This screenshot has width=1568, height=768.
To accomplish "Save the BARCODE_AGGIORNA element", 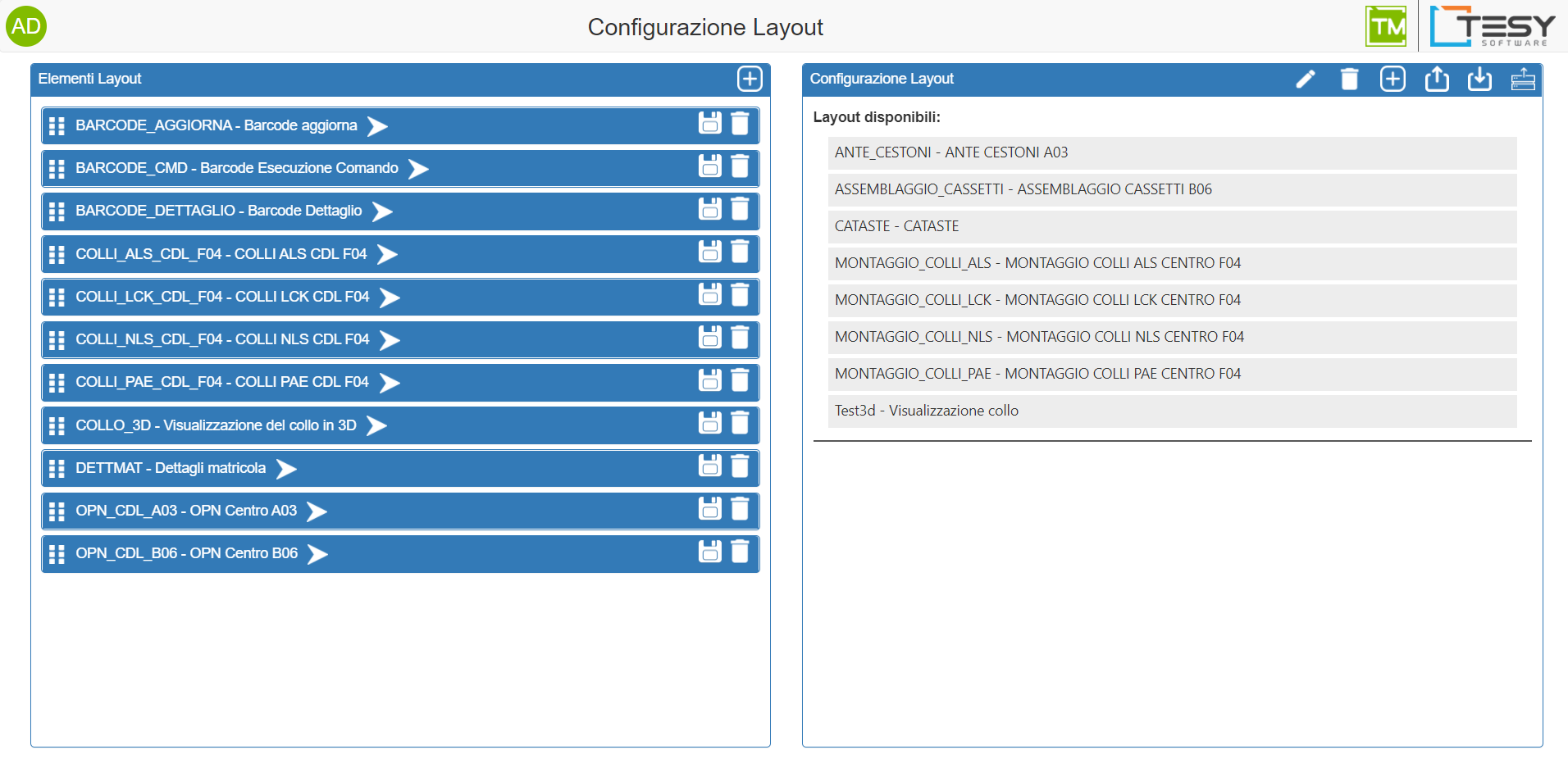I will [x=709, y=123].
